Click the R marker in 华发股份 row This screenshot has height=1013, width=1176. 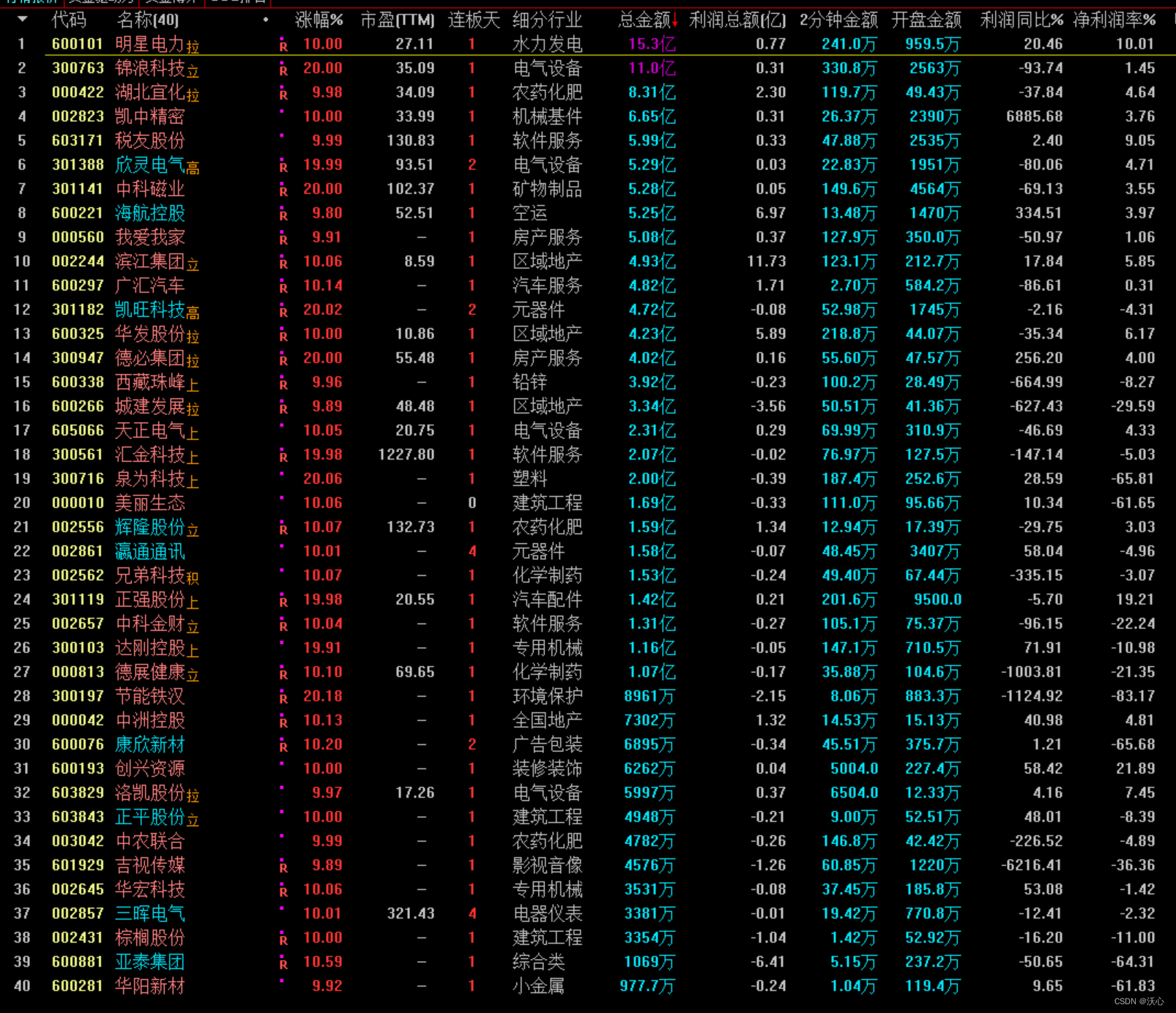tap(283, 336)
